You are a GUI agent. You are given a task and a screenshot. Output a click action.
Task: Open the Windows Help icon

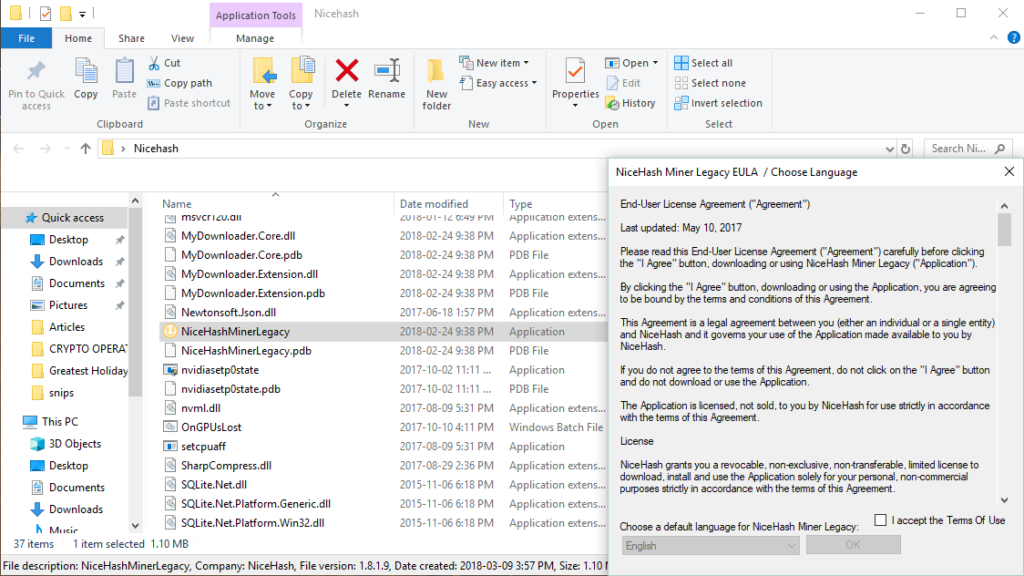[1014, 38]
